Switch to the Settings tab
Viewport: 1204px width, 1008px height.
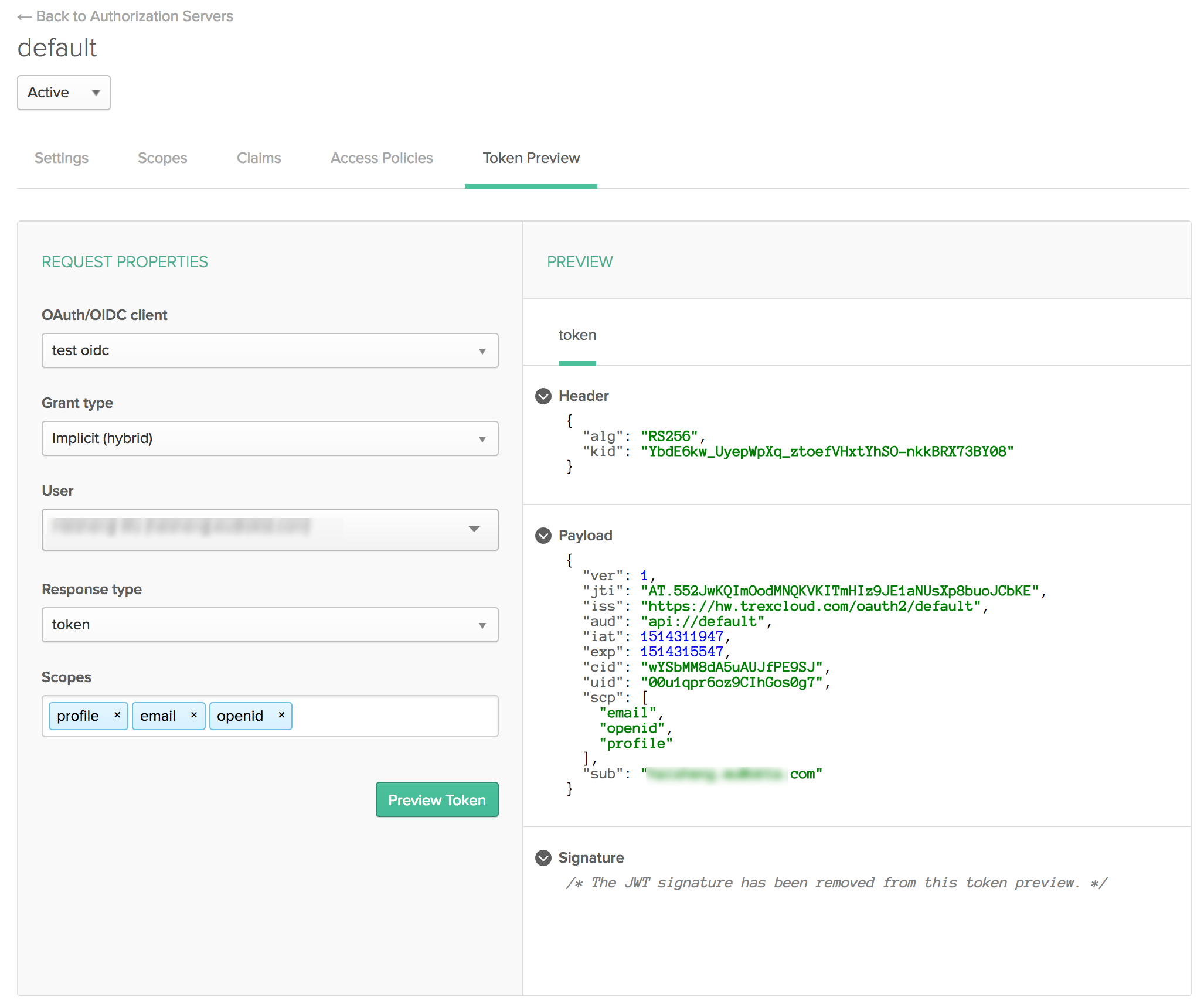tap(62, 158)
